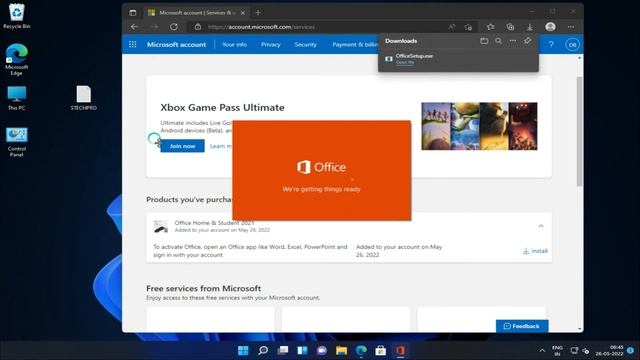Click the Read aloud icon in address bar
This screenshot has width=640, height=360.
pyautogui.click(x=451, y=27)
